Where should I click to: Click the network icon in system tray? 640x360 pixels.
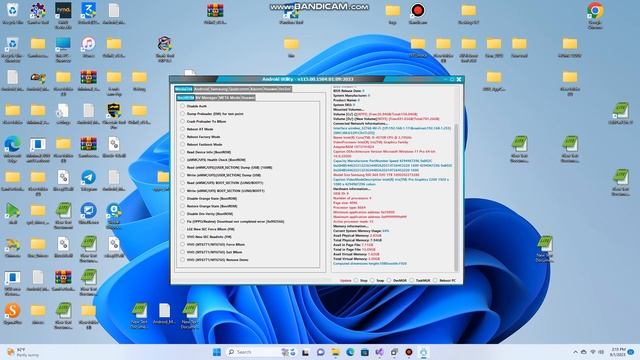coord(593,352)
